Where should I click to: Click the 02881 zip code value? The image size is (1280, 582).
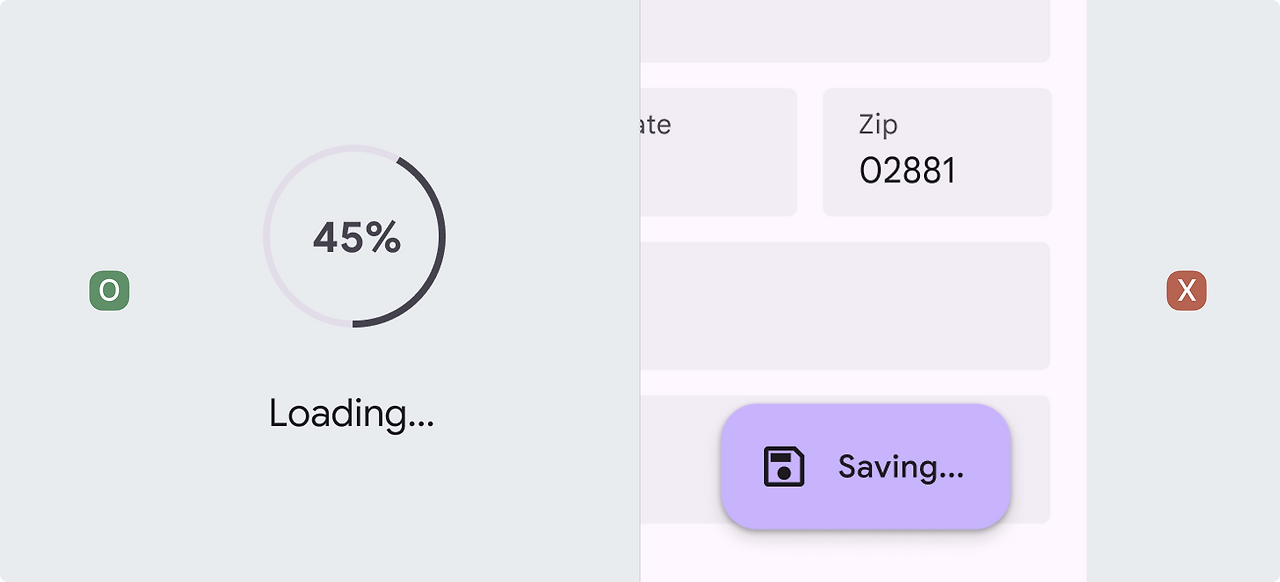pos(908,171)
